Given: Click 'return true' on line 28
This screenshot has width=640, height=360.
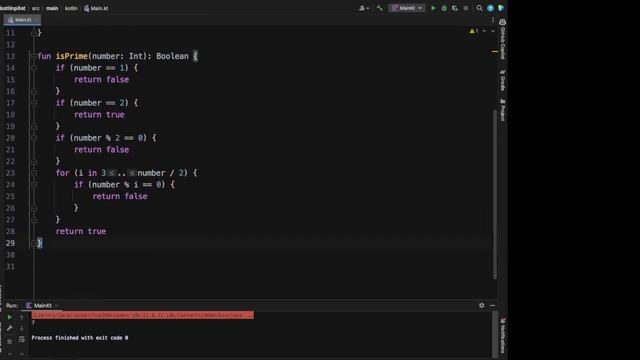Looking at the screenshot, I should (x=81, y=231).
